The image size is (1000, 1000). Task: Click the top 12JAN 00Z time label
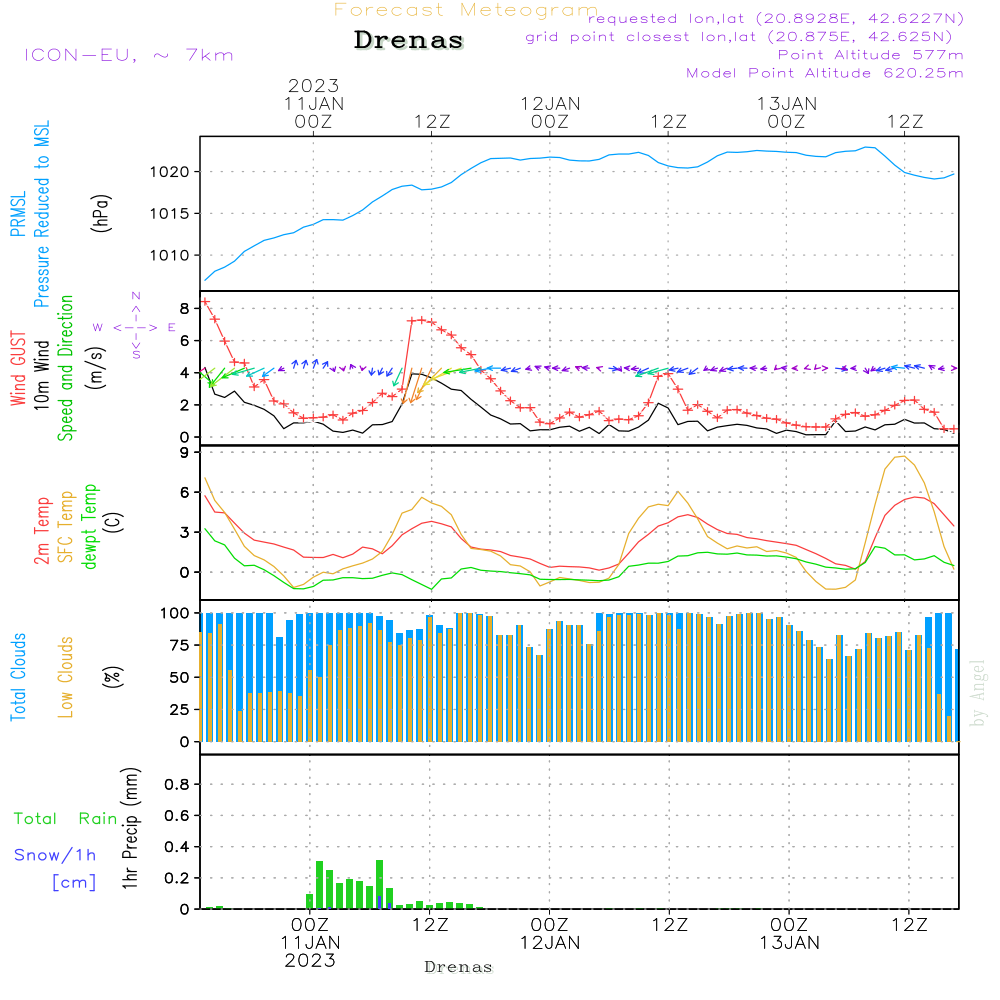[550, 112]
